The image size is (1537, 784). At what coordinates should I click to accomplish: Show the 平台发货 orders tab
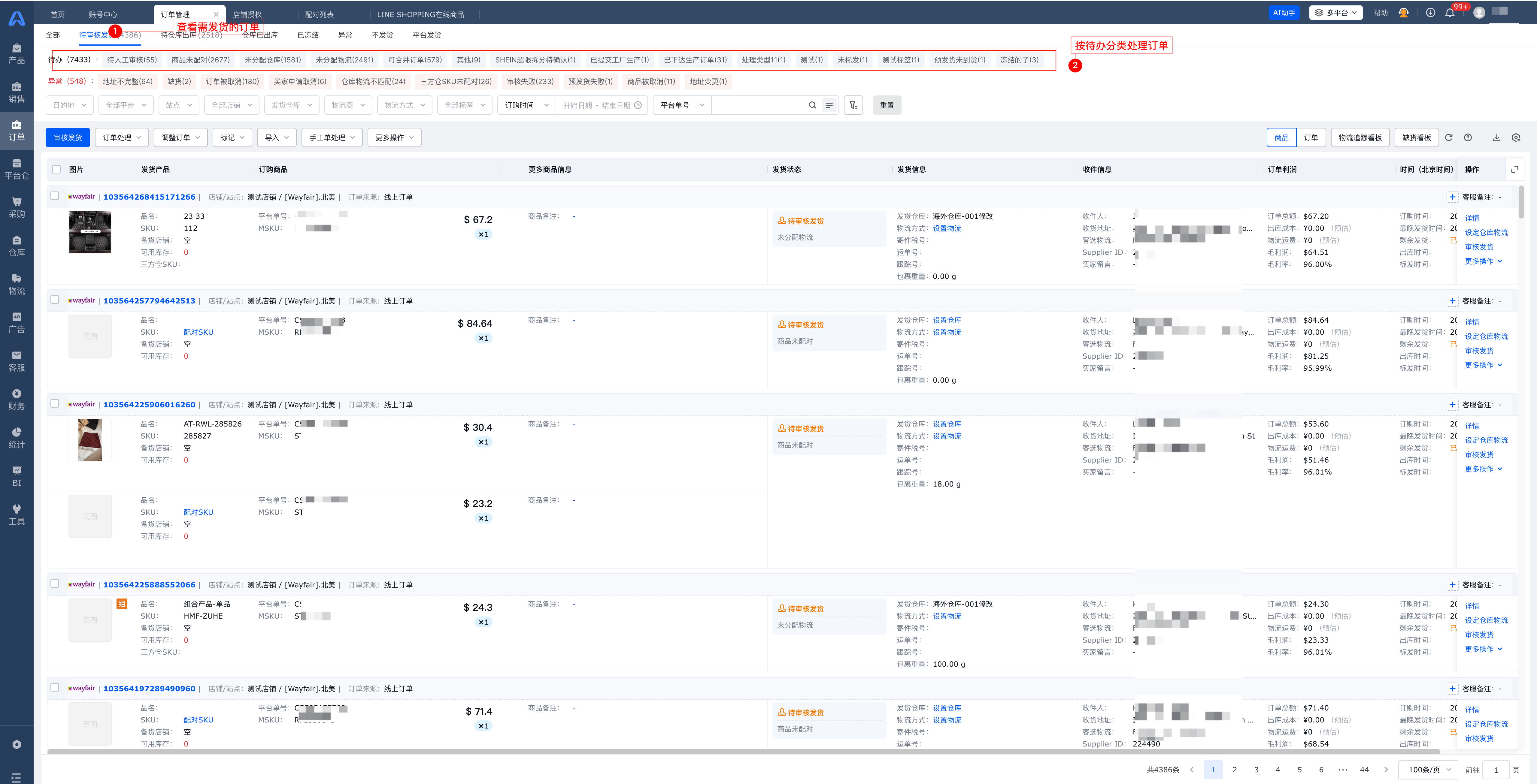[x=427, y=35]
